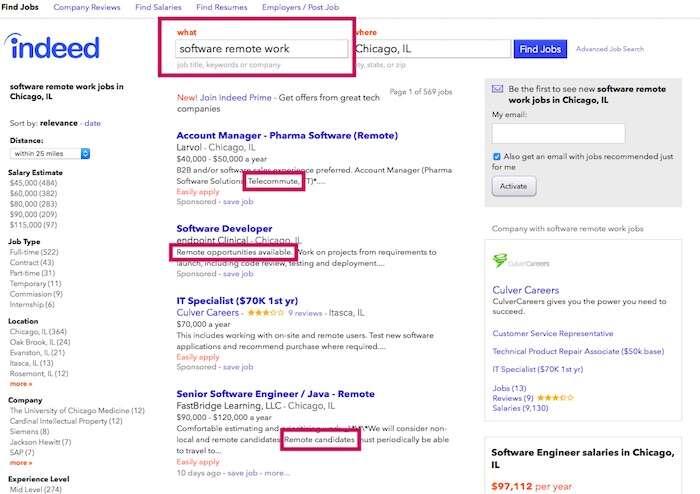Open IT Specialist ($70K 1st yr) job title
700x494 pixels.
click(237, 300)
